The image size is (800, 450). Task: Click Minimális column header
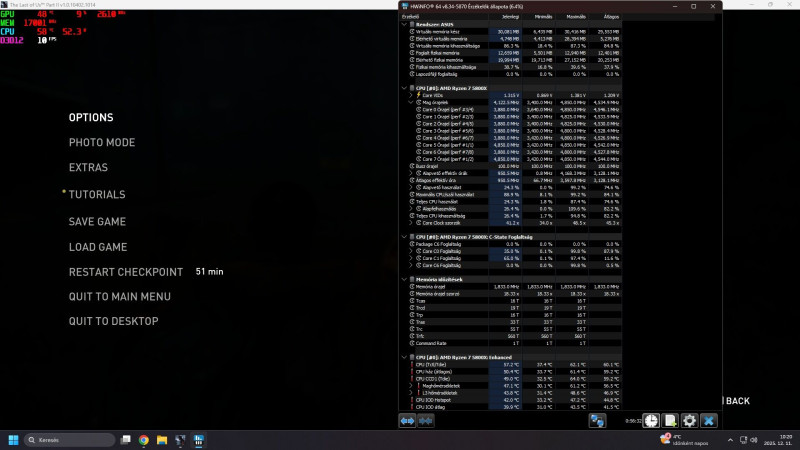tap(538, 16)
